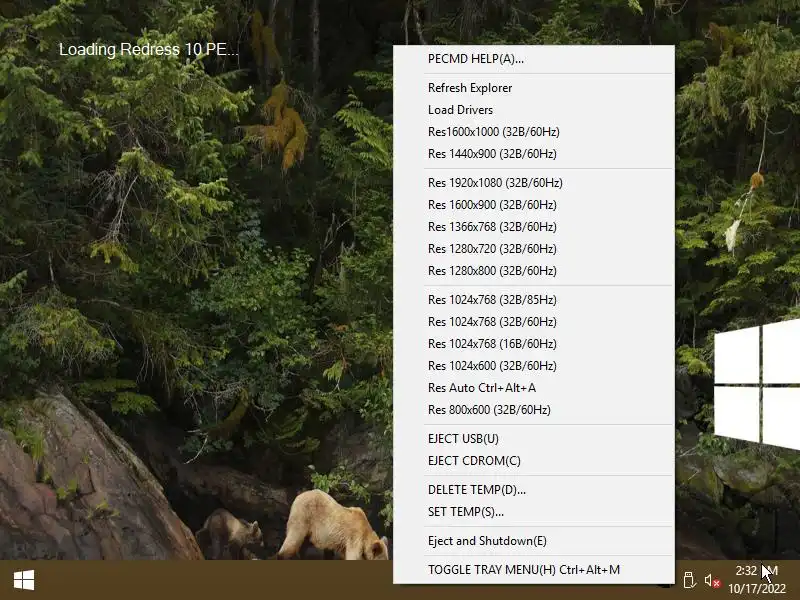Apply Res 1024x768 (32B/60Hz)

pos(534,321)
